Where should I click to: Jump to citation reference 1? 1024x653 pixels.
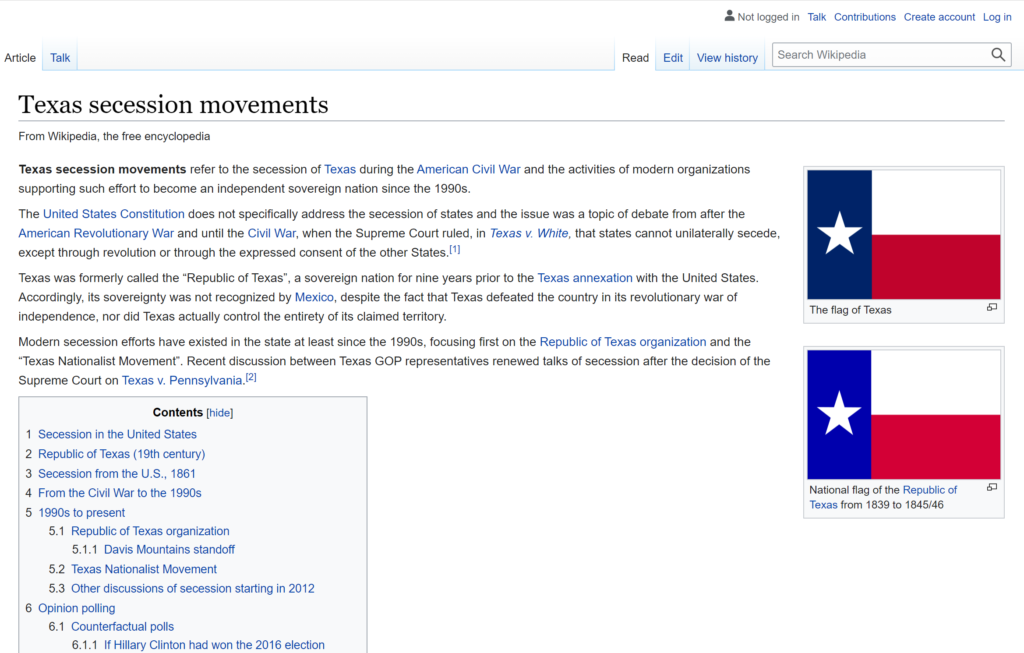pos(455,249)
